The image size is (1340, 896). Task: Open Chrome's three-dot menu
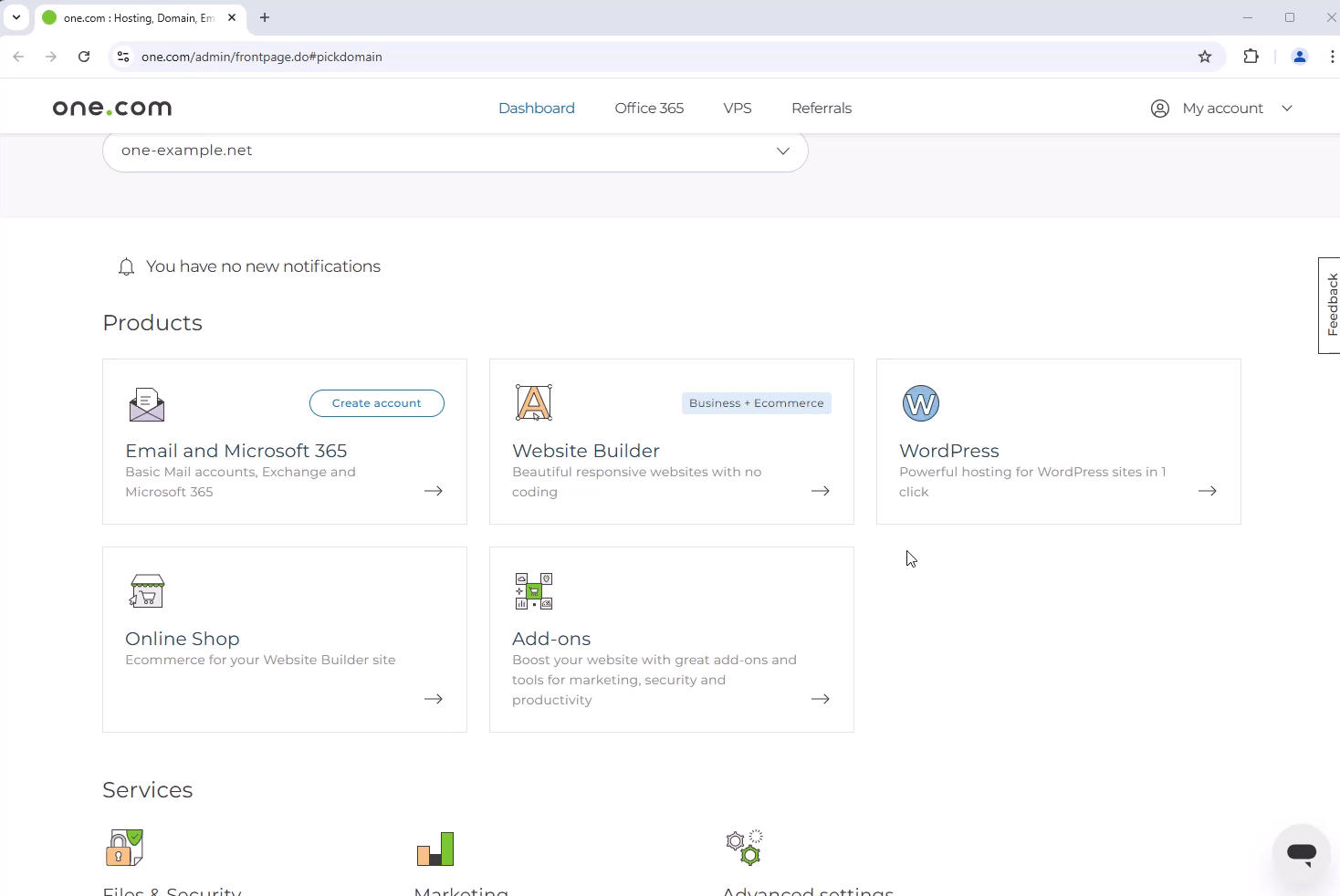[1332, 57]
